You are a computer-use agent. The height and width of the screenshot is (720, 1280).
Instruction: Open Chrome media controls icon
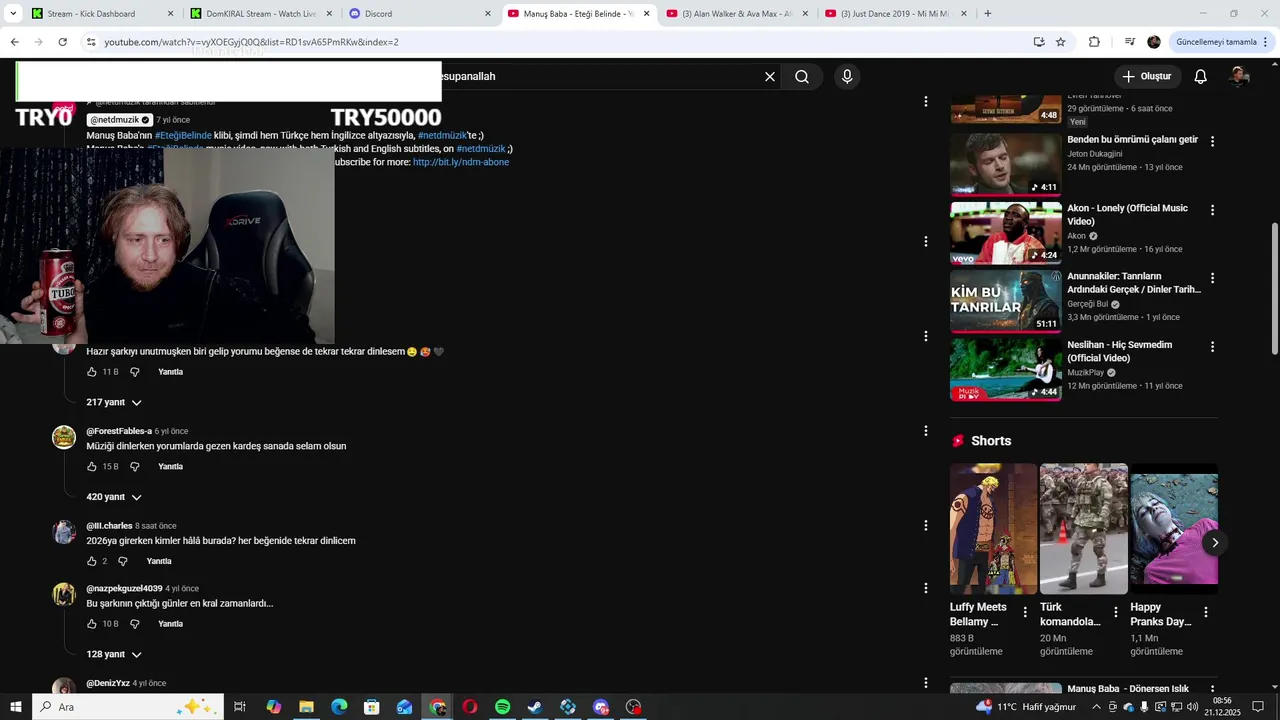click(x=1129, y=42)
